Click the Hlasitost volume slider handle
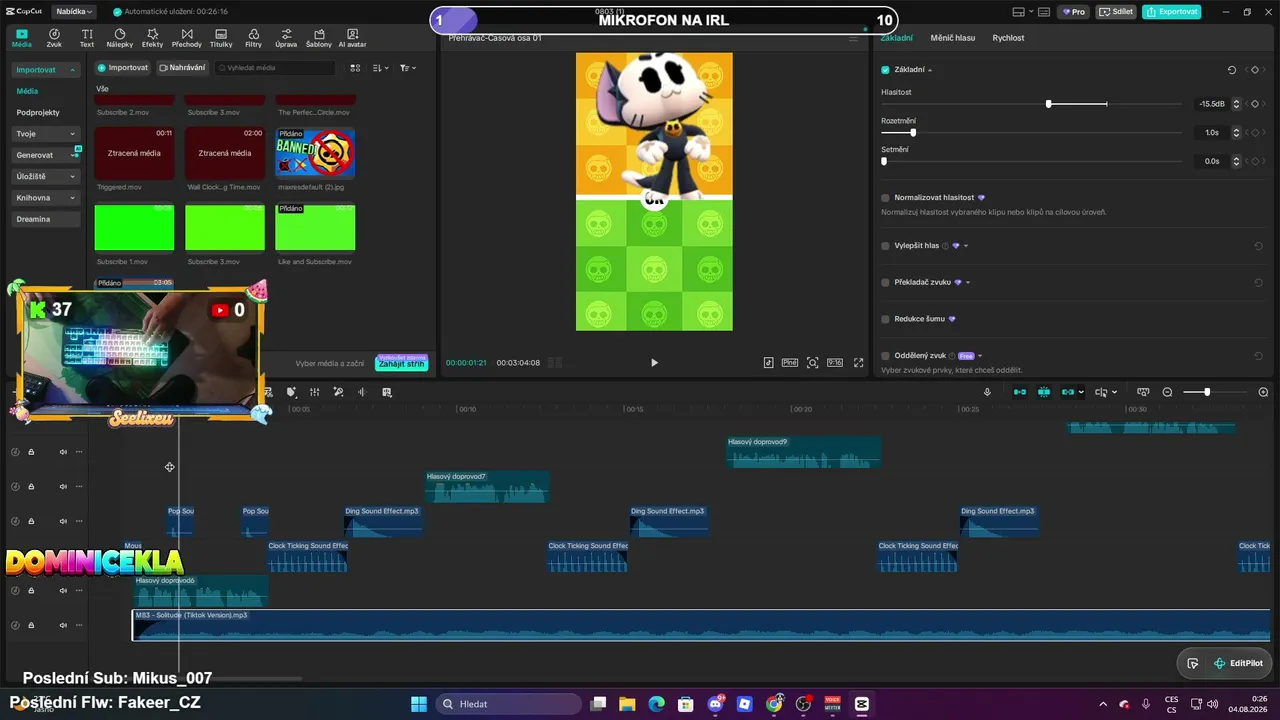Screen dimensions: 1280x720 (x=1048, y=104)
